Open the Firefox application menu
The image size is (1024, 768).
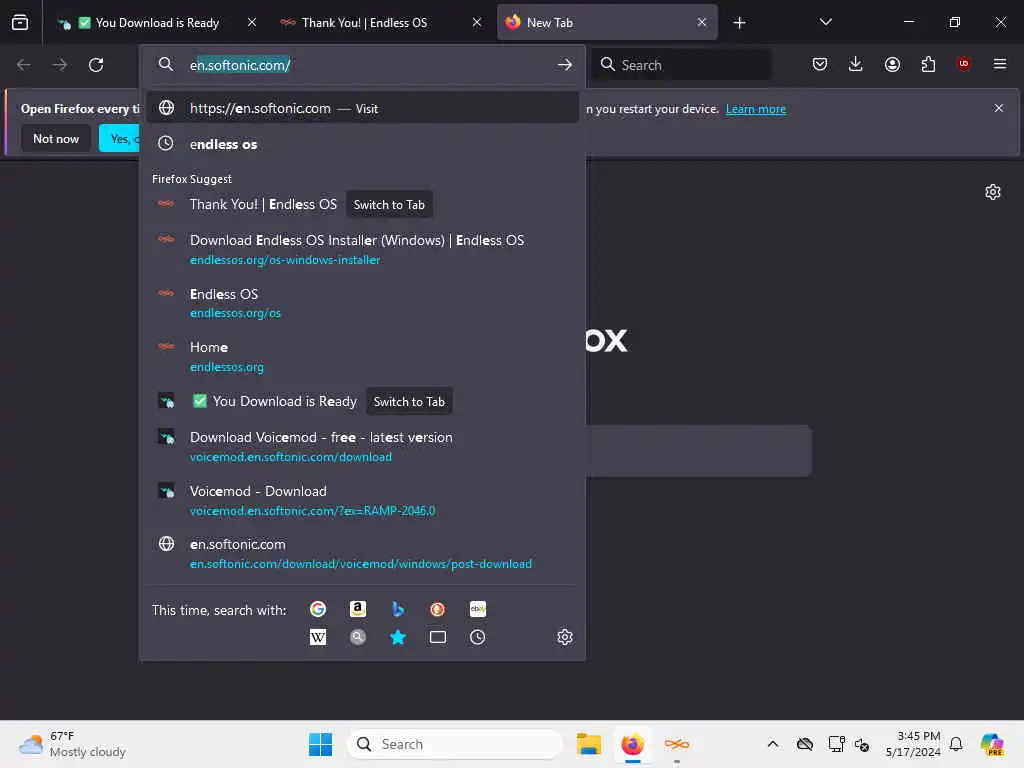[x=999, y=64]
